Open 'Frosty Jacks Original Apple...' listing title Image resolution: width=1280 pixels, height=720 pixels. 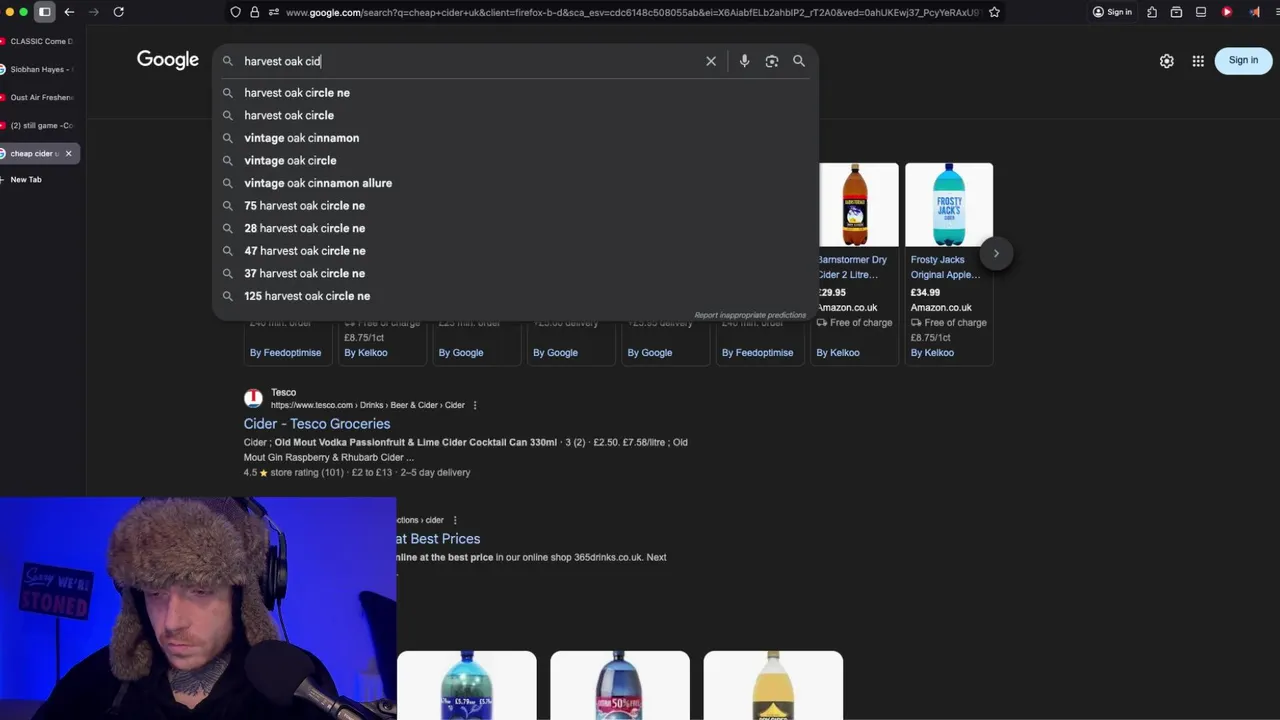(x=945, y=267)
